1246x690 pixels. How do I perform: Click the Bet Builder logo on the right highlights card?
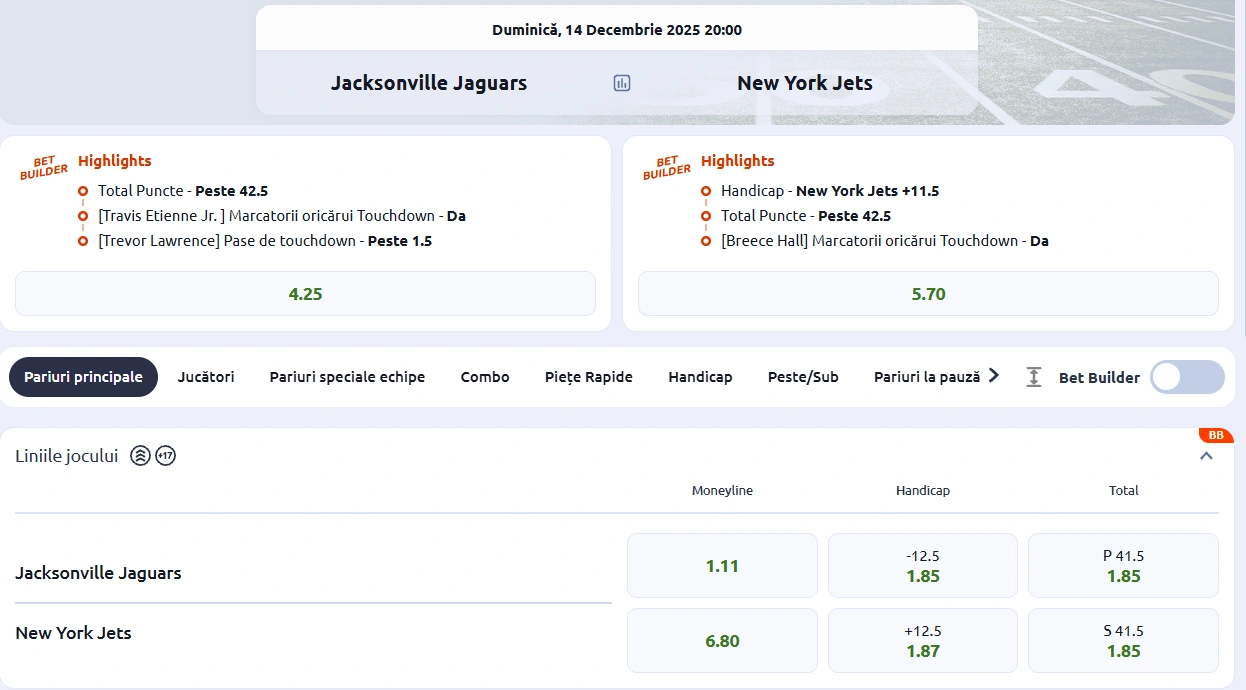point(665,165)
